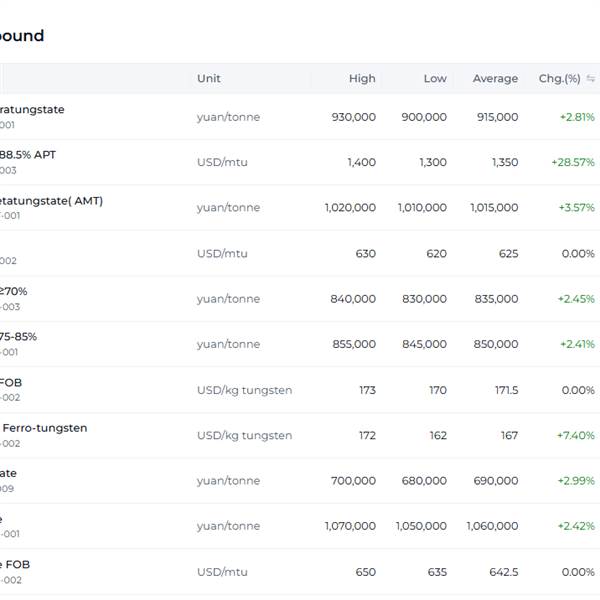Image resolution: width=600 pixels, height=600 pixels.
Task: Click the Average column header
Action: tap(495, 79)
